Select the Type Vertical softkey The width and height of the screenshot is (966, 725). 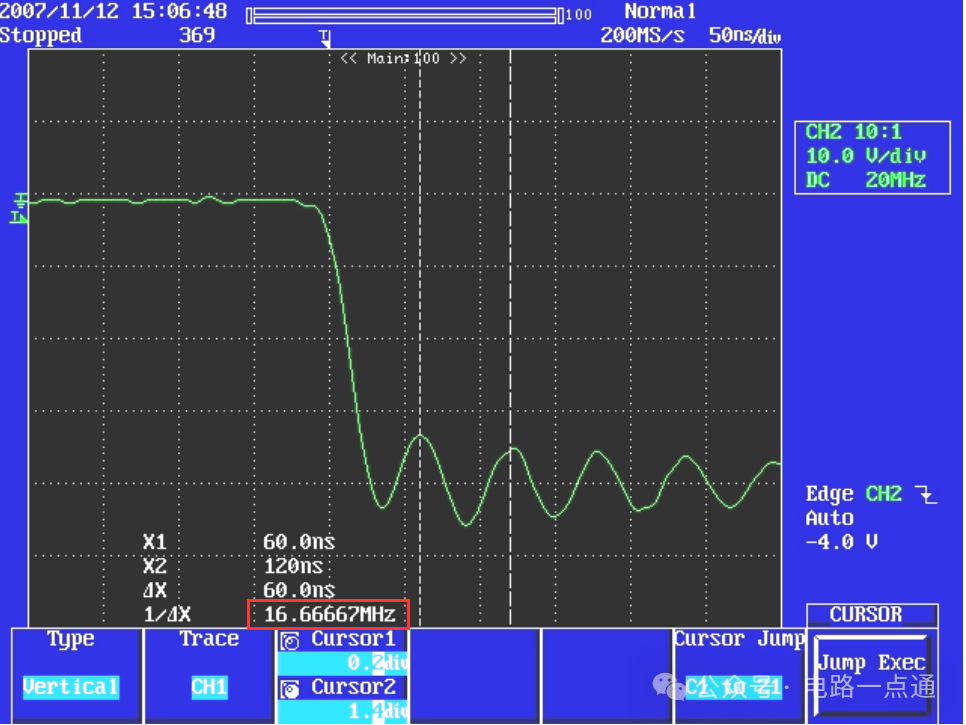[x=76, y=676]
